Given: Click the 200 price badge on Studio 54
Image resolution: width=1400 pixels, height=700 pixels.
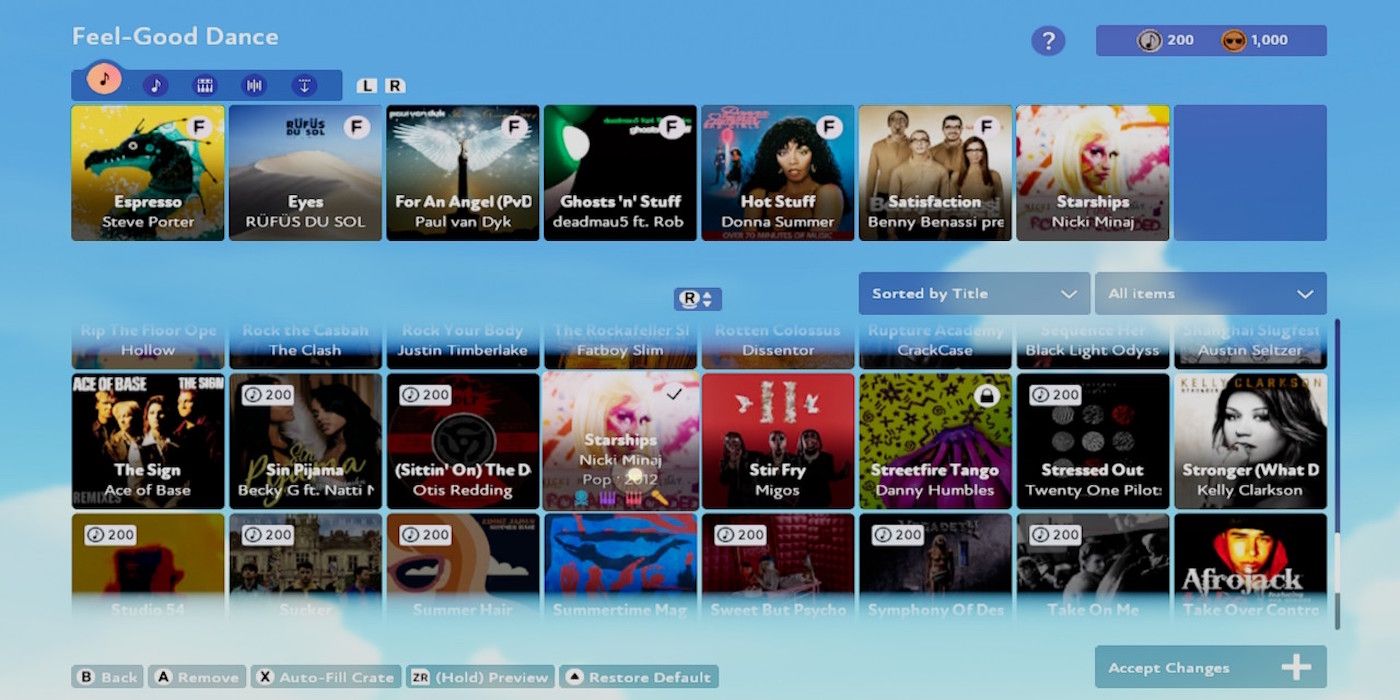Looking at the screenshot, I should pyautogui.click(x=111, y=535).
